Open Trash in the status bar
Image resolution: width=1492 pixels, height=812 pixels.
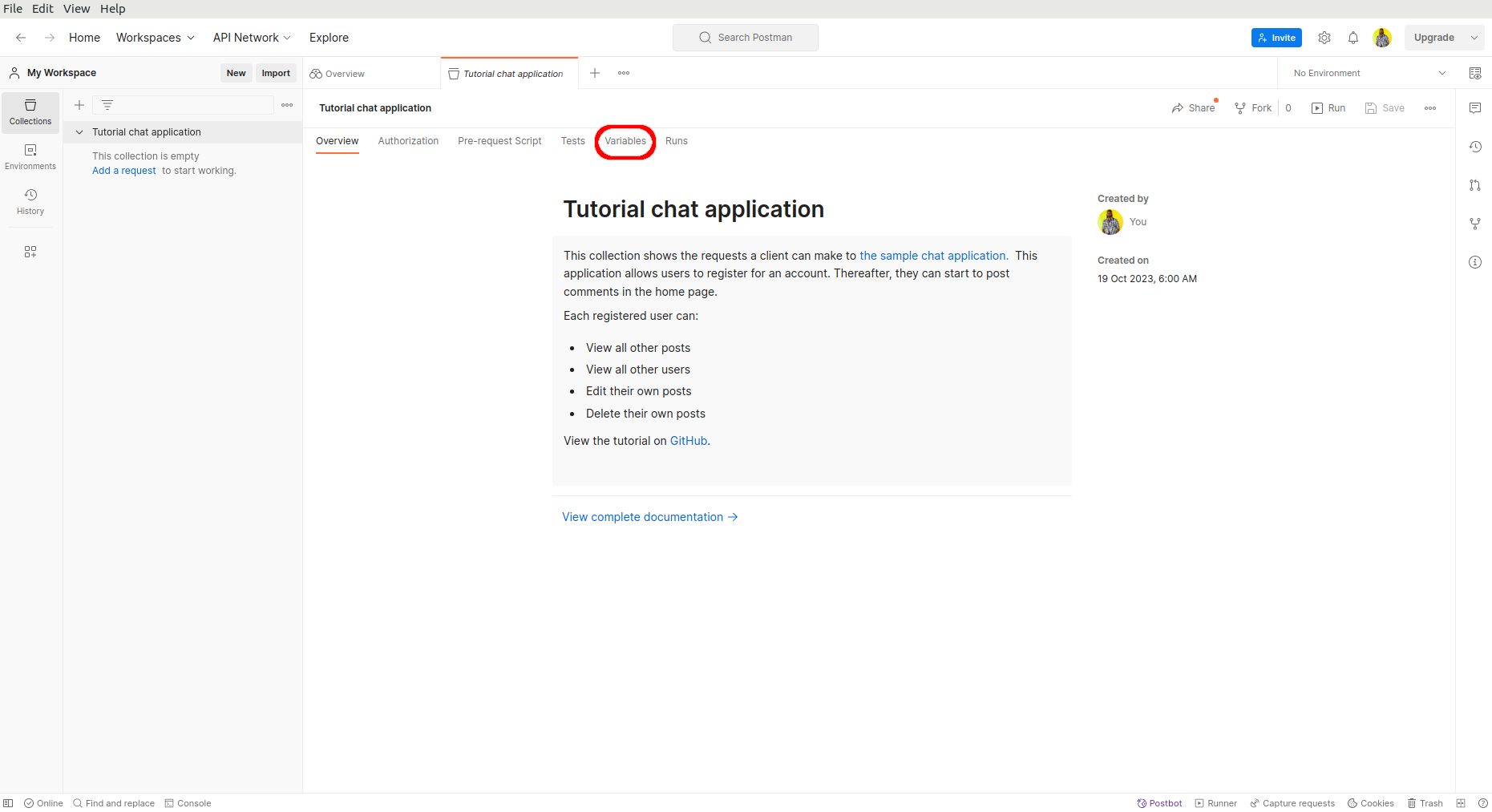point(1425,803)
